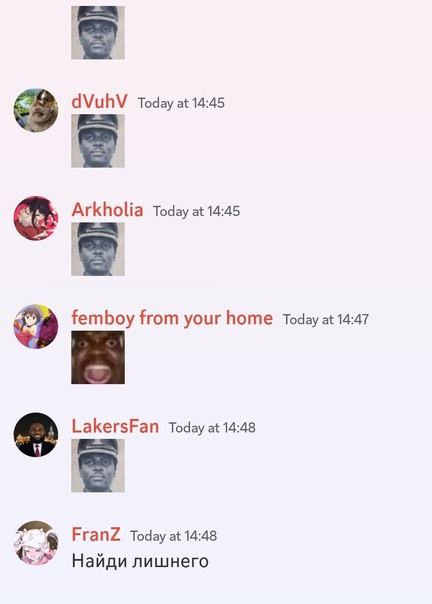The width and height of the screenshot is (432, 604).
Task: Click dVuhV's Today at 14:45 timestamp
Action: pyautogui.click(x=181, y=103)
